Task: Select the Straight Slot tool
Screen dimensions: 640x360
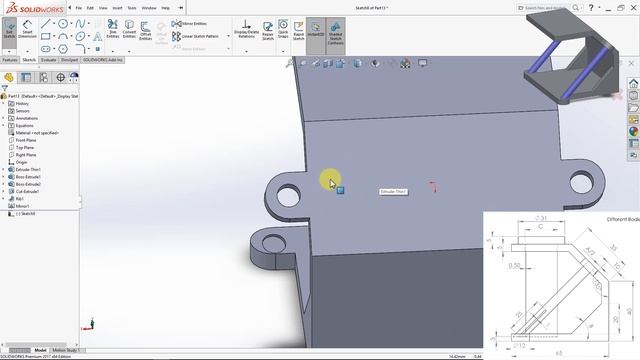Action: (x=45, y=49)
